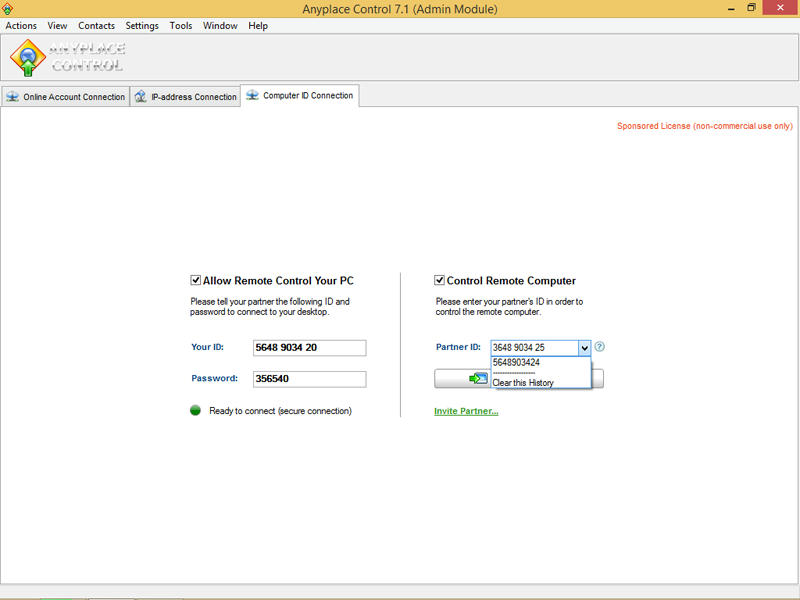Switch to IP-address Connection tab
This screenshot has height=600, width=800.
185,96
